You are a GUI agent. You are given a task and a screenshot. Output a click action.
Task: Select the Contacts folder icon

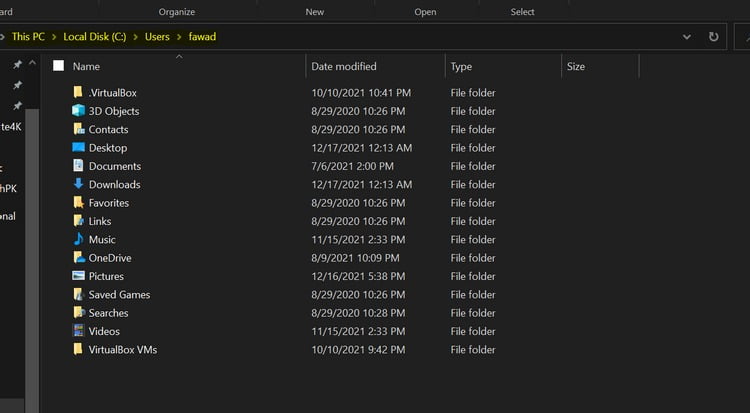[x=78, y=129]
